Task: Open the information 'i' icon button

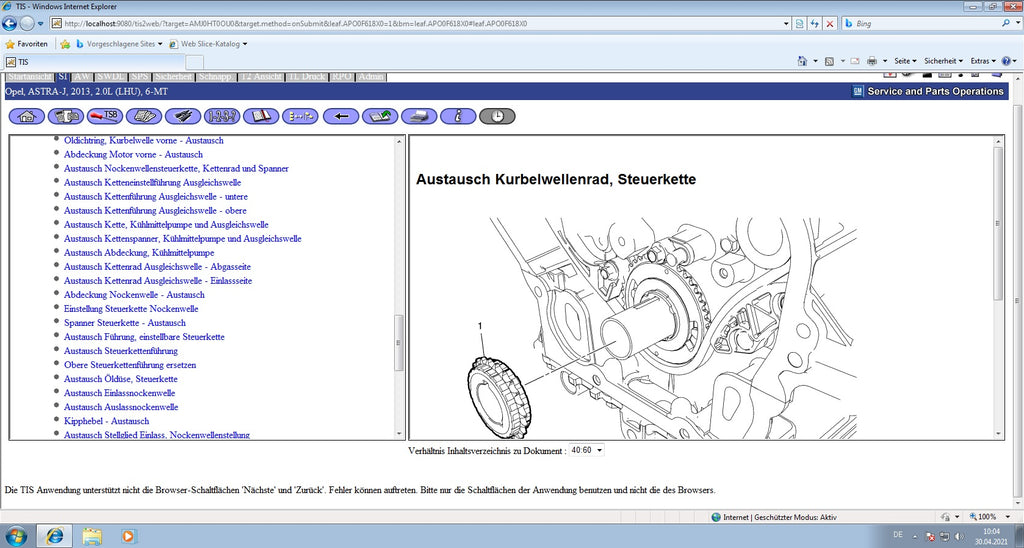Action: (458, 116)
